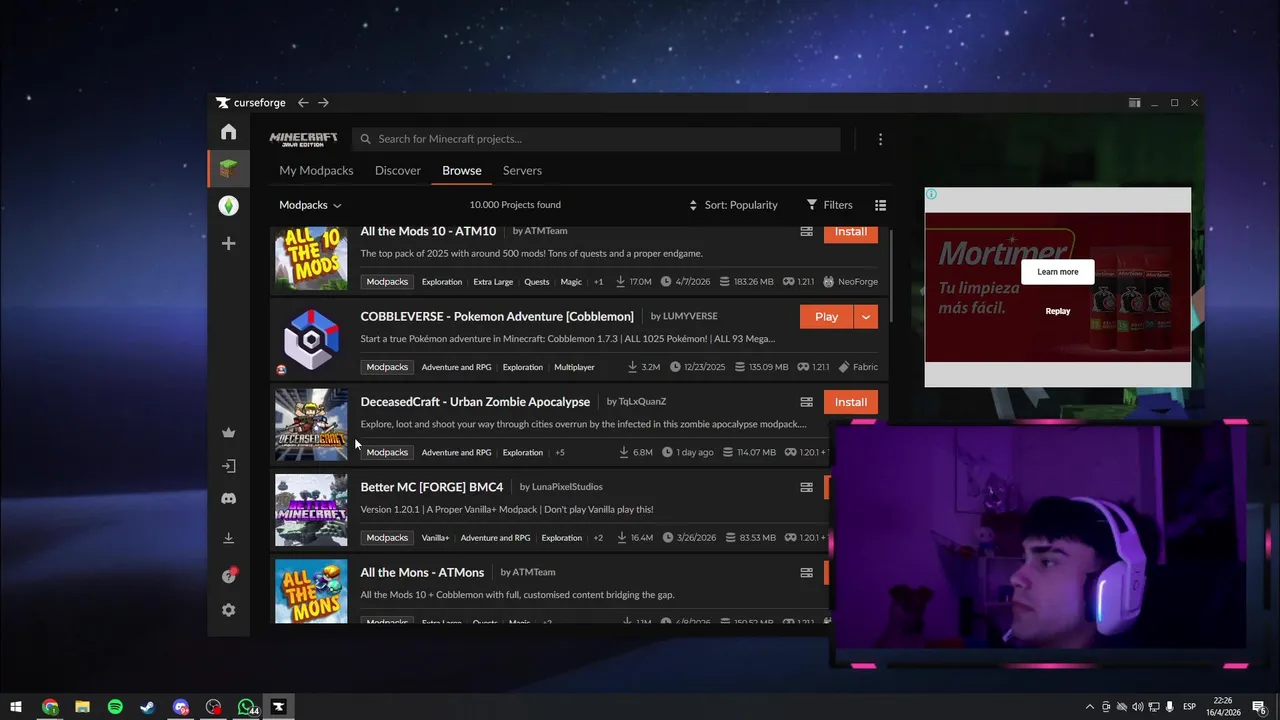Viewport: 1280px width, 720px height.
Task: Expand the +2 extra tags on Better MC
Action: [598, 538]
